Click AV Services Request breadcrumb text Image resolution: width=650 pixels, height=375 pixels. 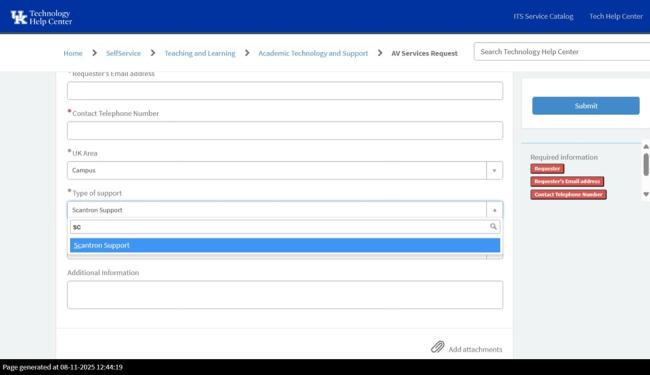(424, 53)
